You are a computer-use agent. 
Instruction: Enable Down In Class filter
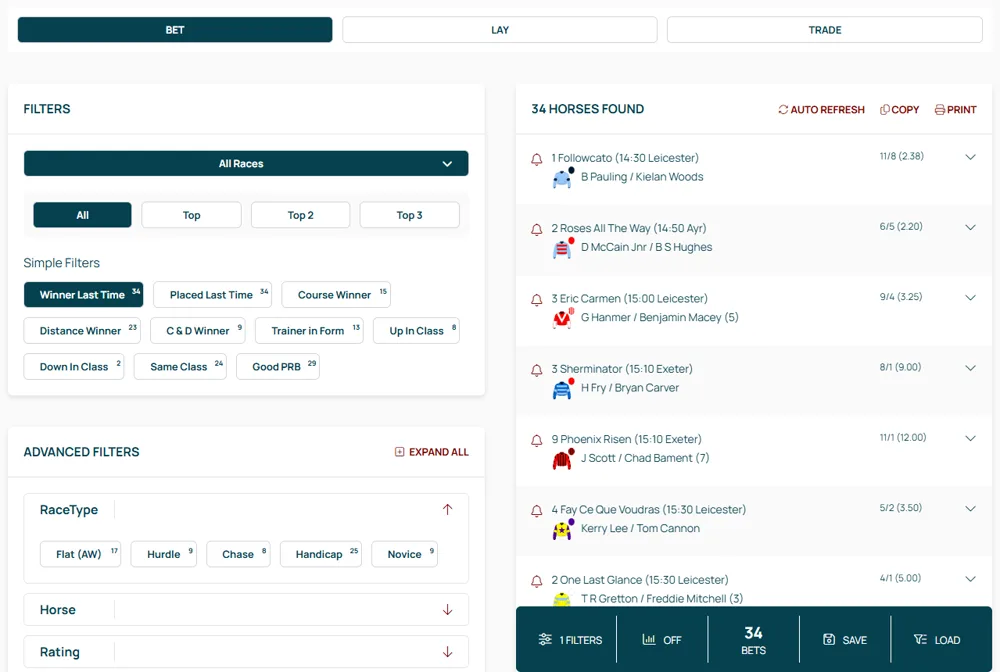pos(74,367)
